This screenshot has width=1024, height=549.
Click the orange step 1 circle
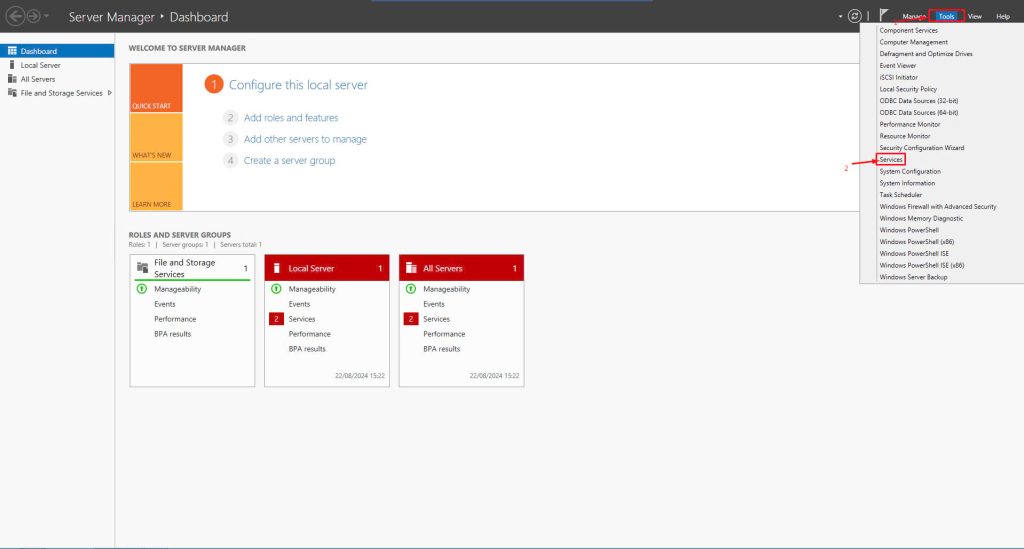[x=214, y=84]
